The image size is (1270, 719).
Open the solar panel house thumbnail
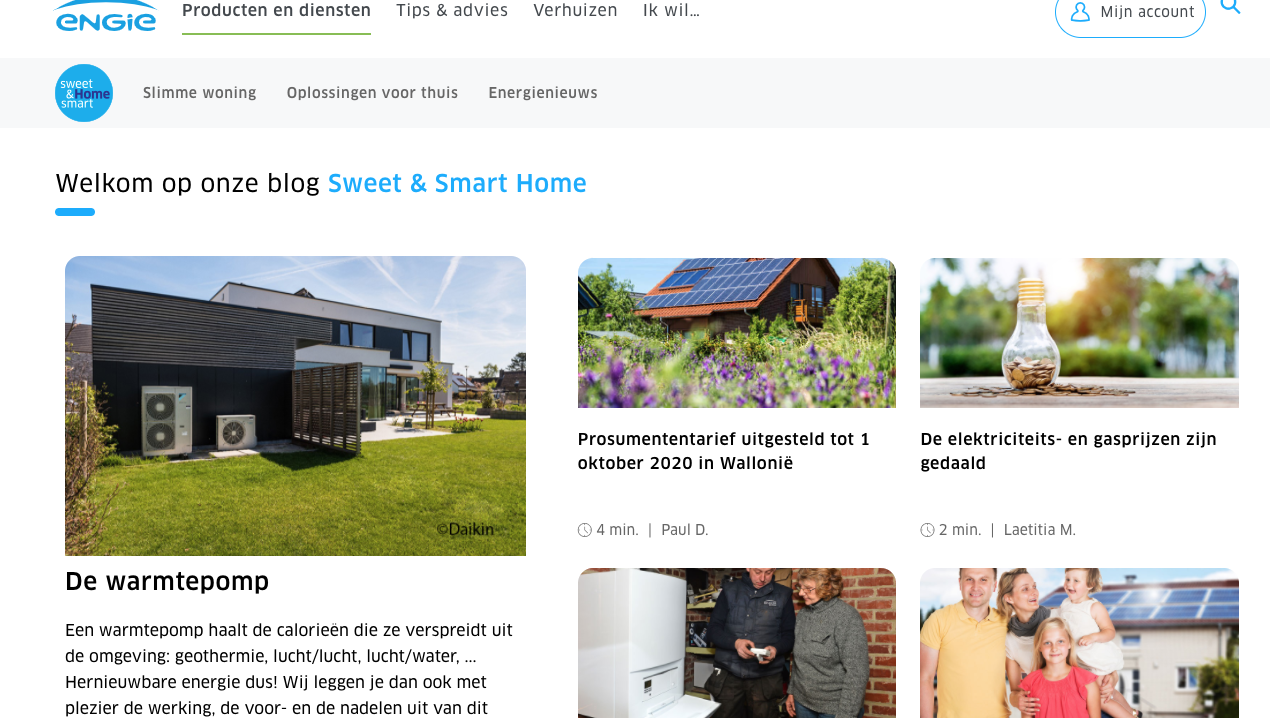click(737, 333)
